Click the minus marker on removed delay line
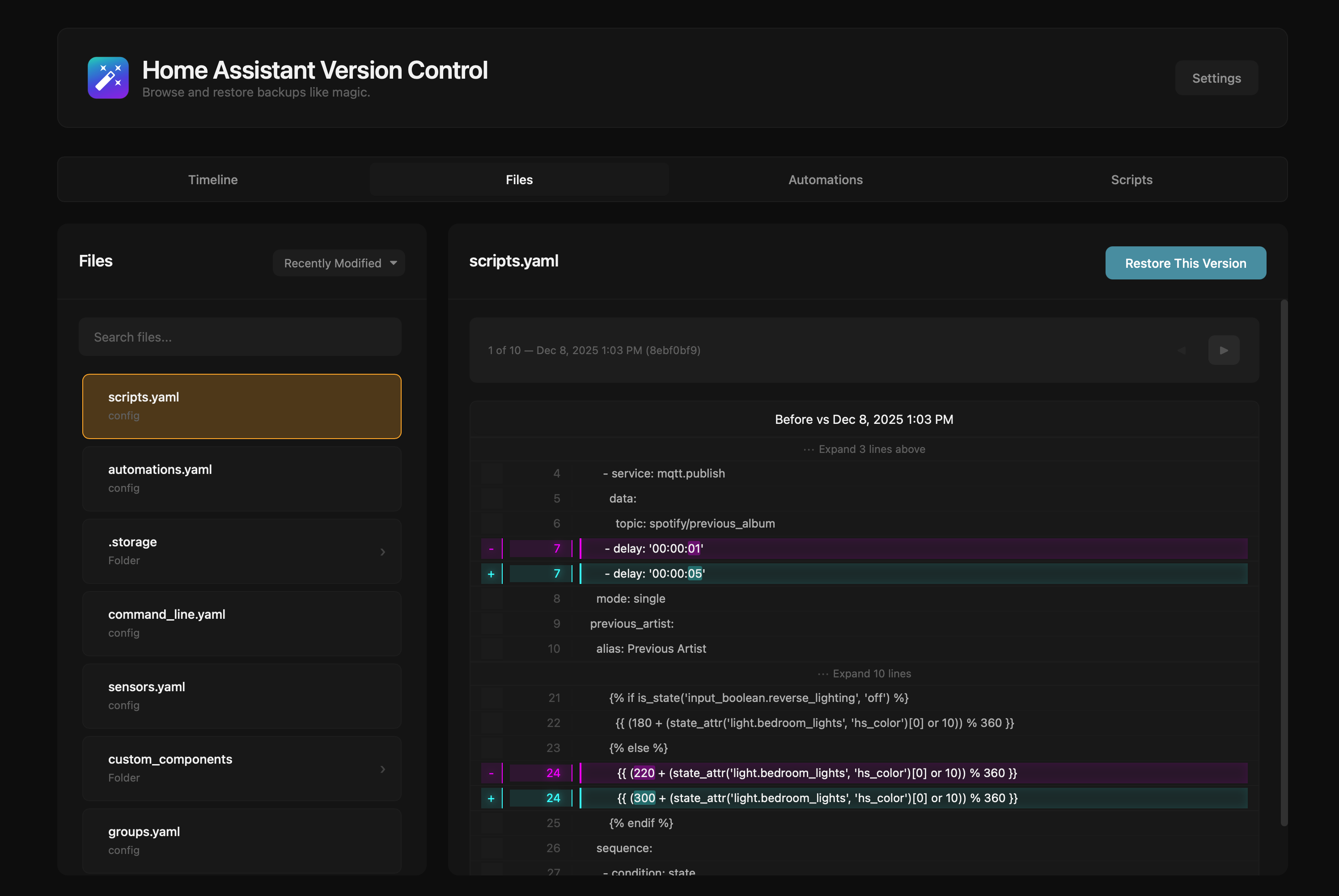Image resolution: width=1339 pixels, height=896 pixels. (492, 548)
